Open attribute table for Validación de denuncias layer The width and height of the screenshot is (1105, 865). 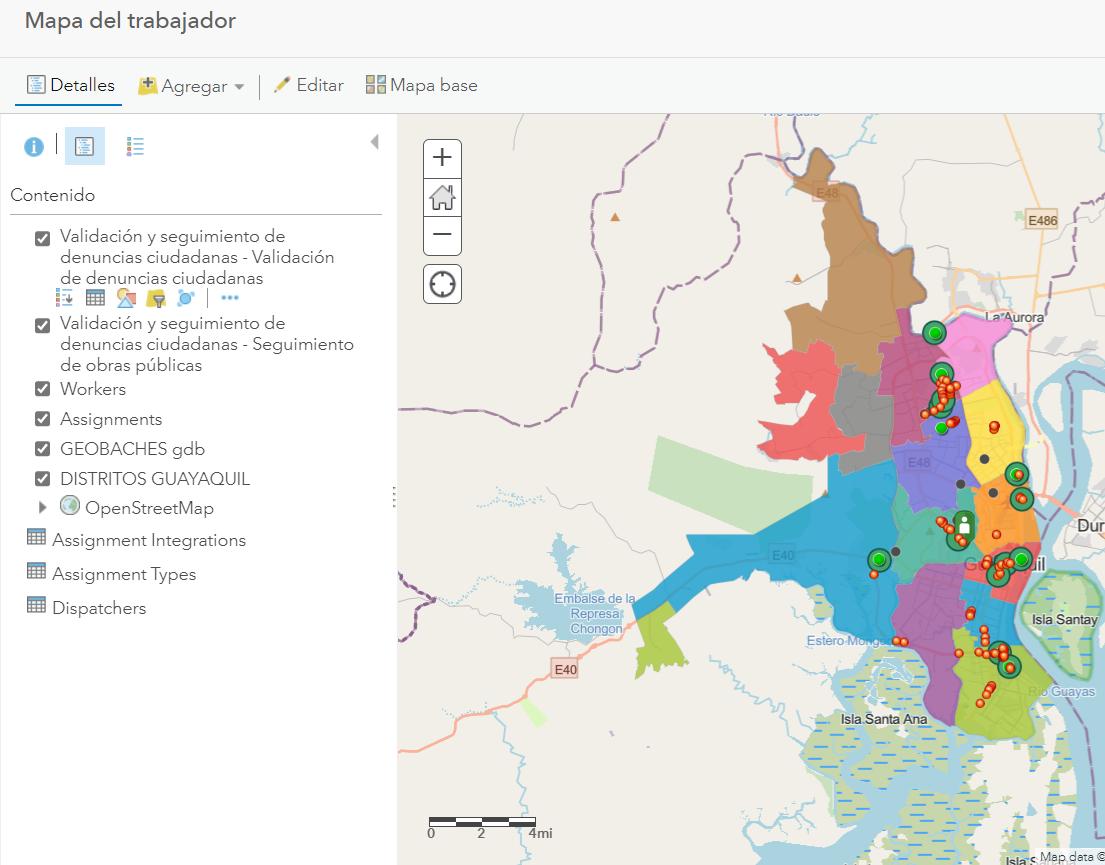coord(95,298)
